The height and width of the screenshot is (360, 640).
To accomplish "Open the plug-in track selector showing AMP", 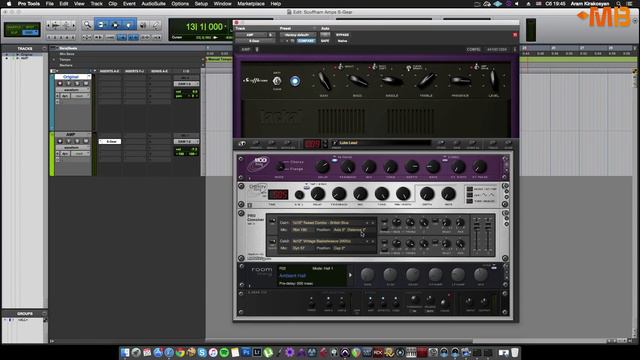I will 251,35.
